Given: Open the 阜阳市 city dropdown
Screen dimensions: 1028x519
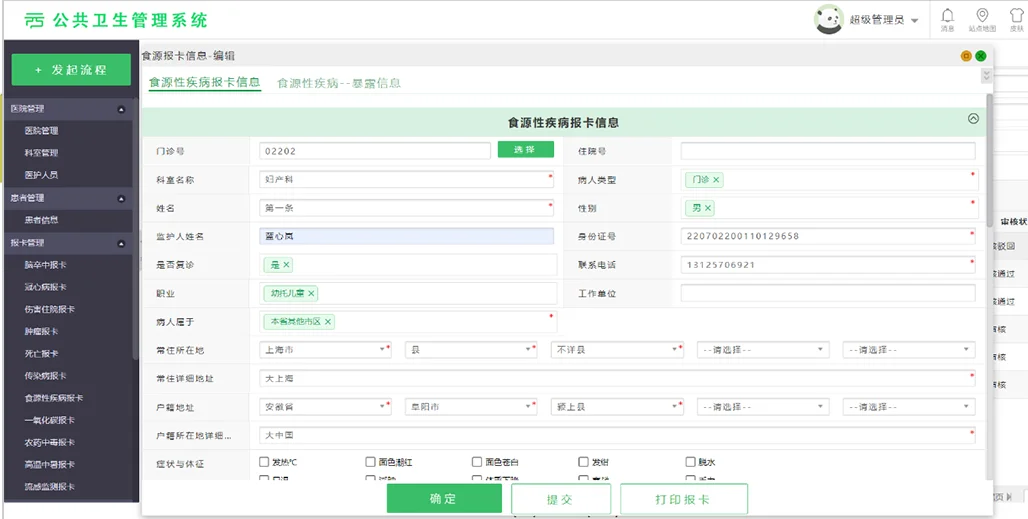Looking at the screenshot, I should (471, 407).
